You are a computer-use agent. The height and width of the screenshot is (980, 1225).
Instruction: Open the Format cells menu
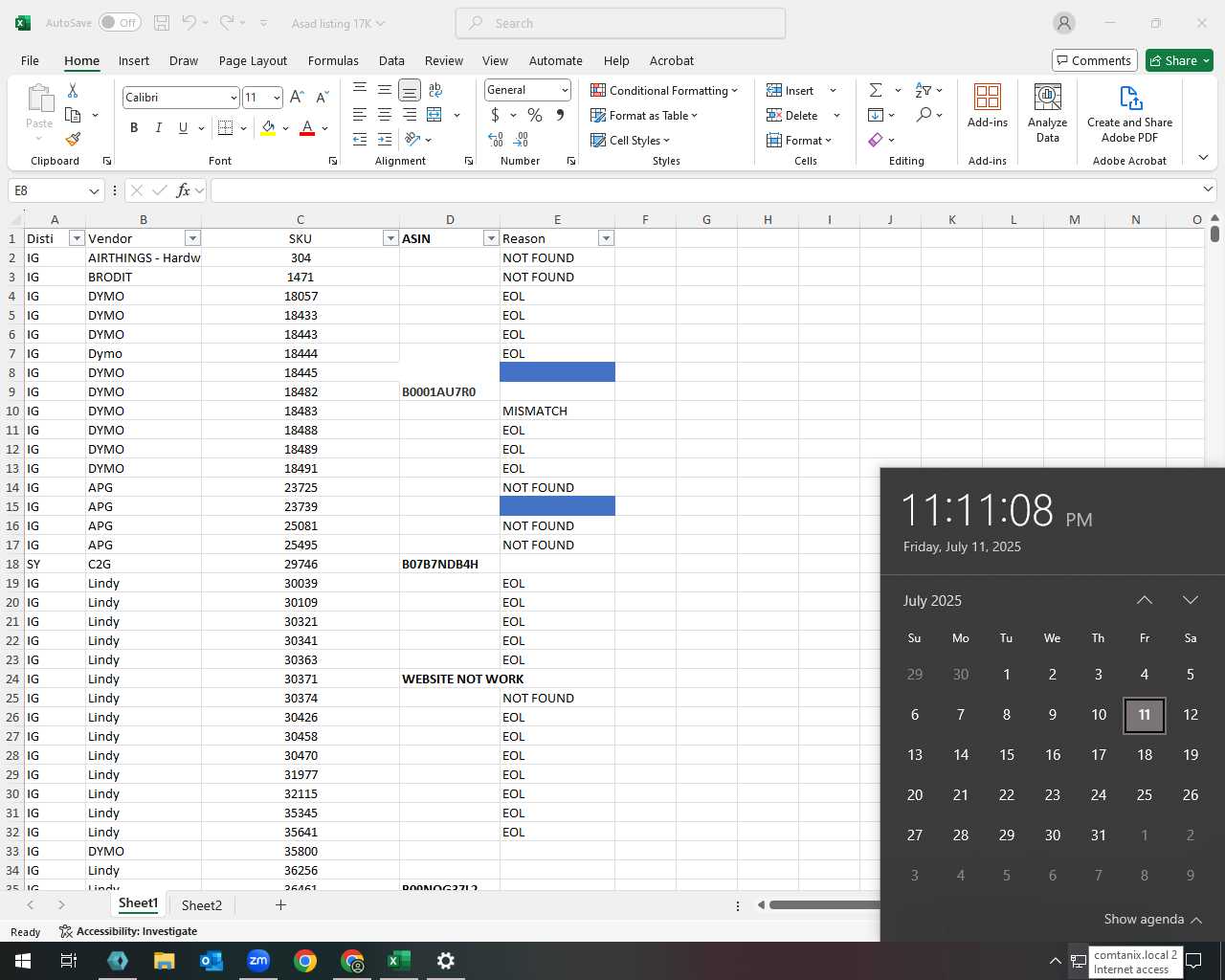click(799, 140)
